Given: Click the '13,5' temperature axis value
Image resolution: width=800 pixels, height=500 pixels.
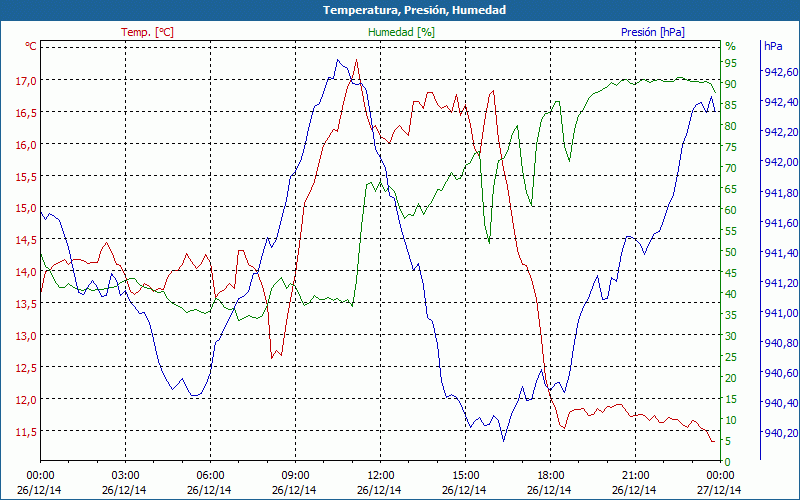Looking at the screenshot, I should click(27, 304).
